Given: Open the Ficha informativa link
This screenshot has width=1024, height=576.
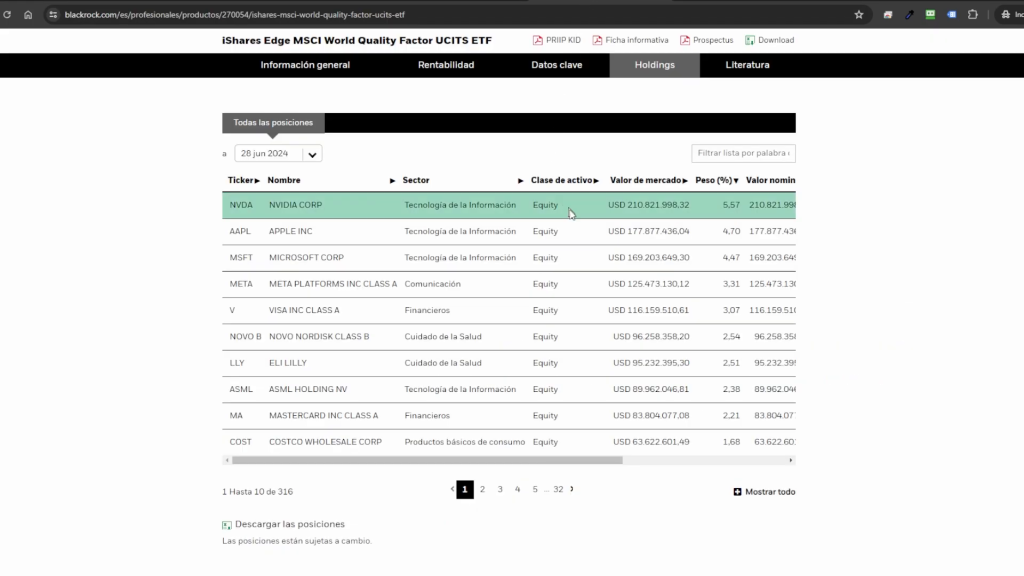Looking at the screenshot, I should tap(637, 40).
